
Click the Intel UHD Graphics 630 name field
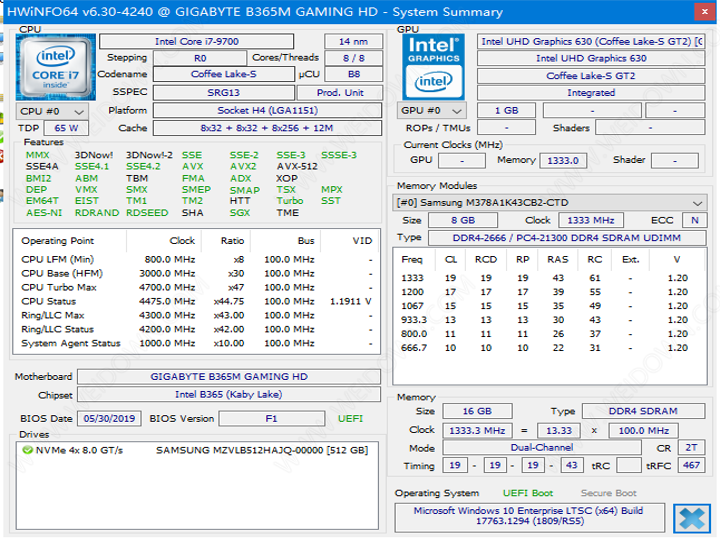591,58
